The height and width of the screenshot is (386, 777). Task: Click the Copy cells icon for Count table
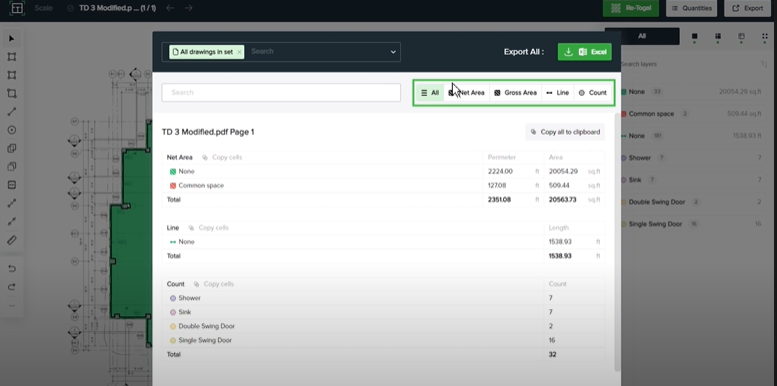click(196, 284)
